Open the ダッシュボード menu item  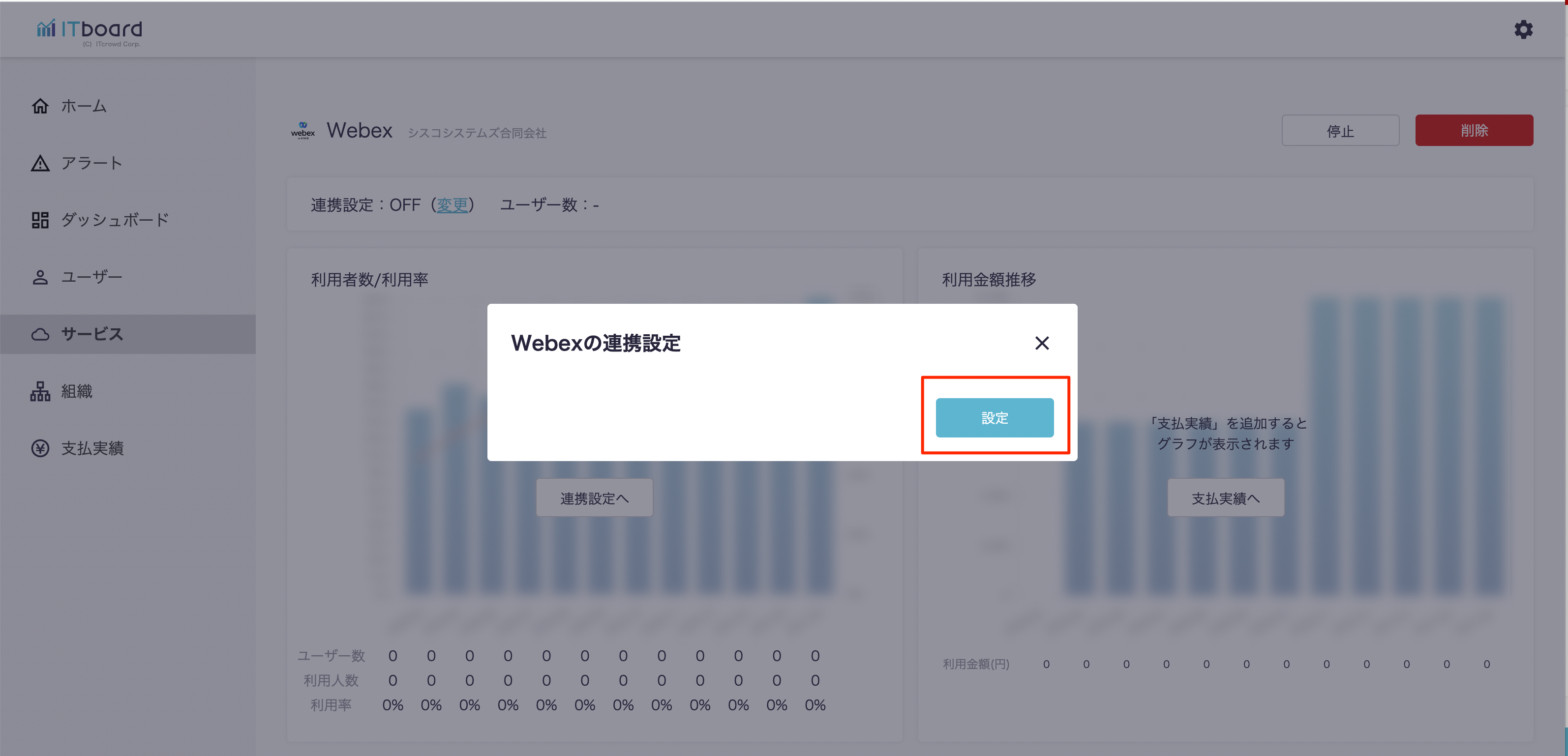pyautogui.click(x=115, y=220)
